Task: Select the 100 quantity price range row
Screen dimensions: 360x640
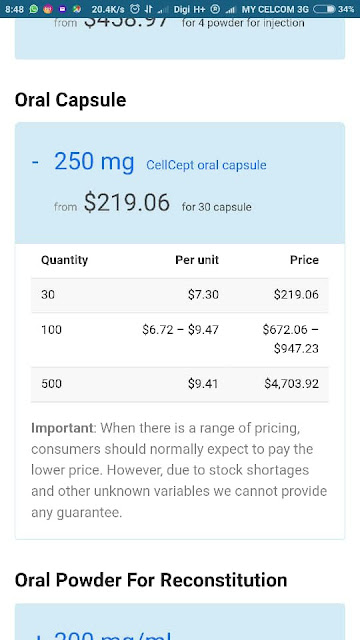Action: coord(180,340)
